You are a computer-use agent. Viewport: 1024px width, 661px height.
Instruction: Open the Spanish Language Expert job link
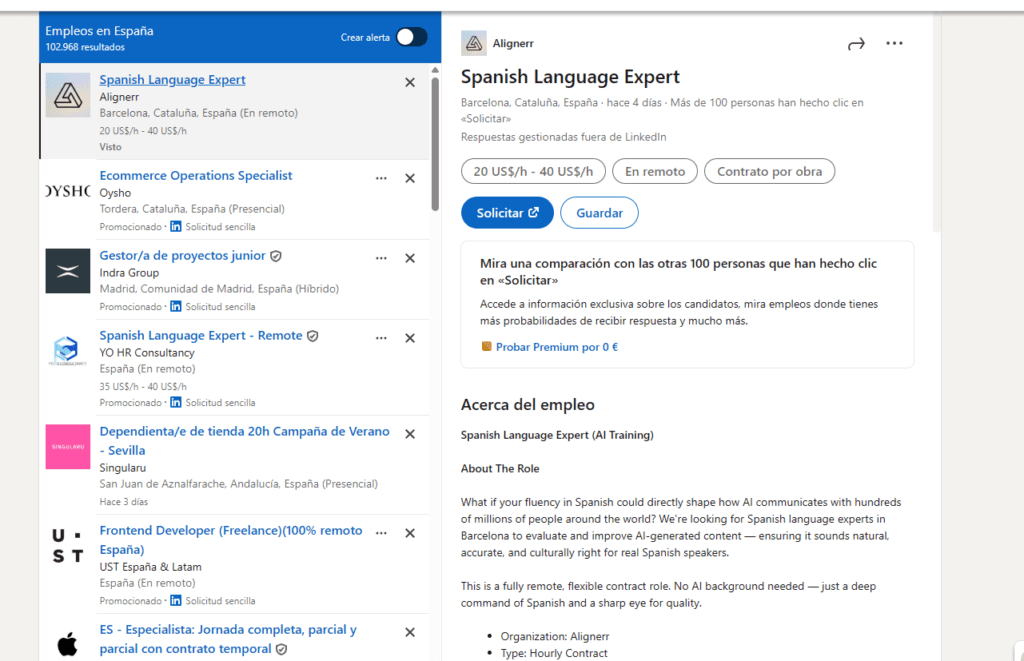tap(172, 80)
